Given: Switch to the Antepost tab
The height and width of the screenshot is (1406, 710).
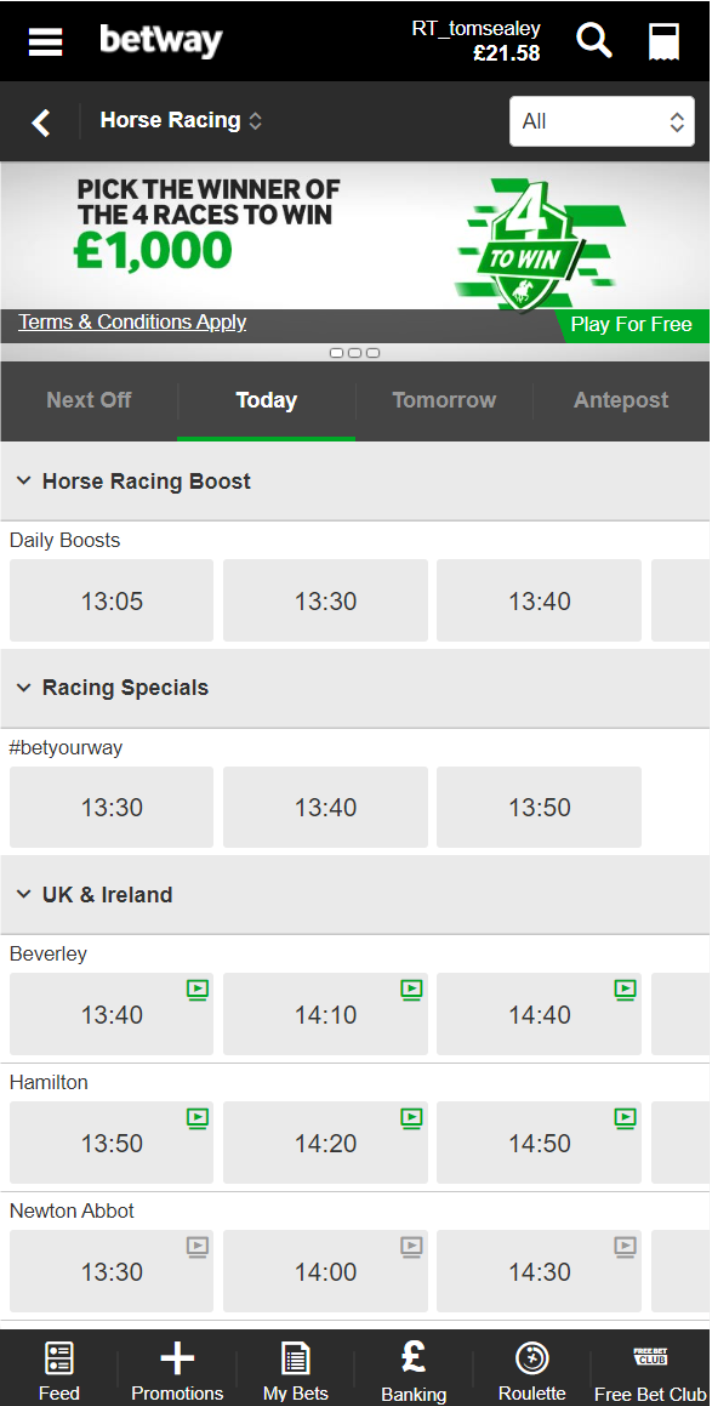Looking at the screenshot, I should tap(621, 400).
